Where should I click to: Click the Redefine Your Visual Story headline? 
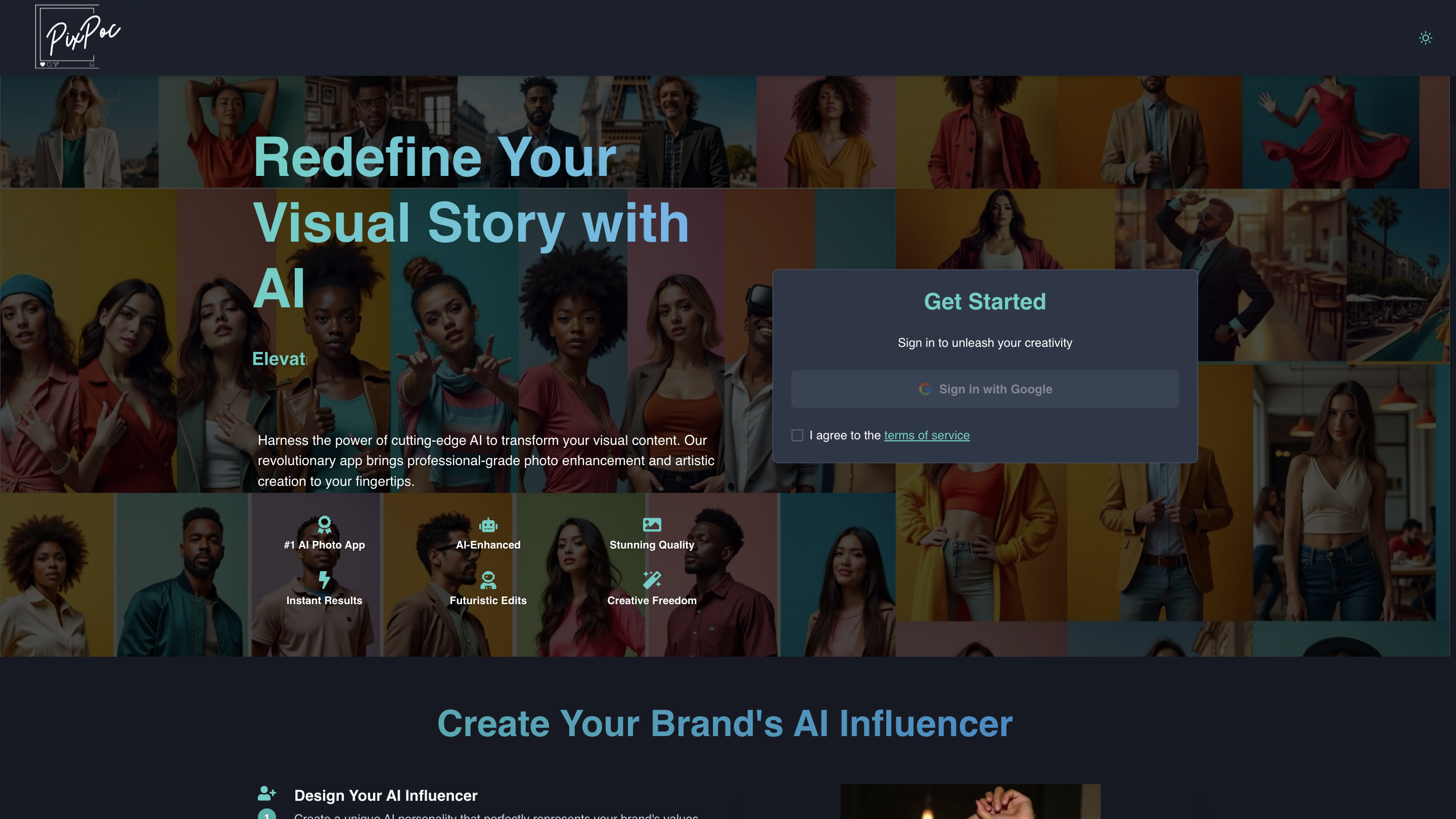tap(470, 222)
